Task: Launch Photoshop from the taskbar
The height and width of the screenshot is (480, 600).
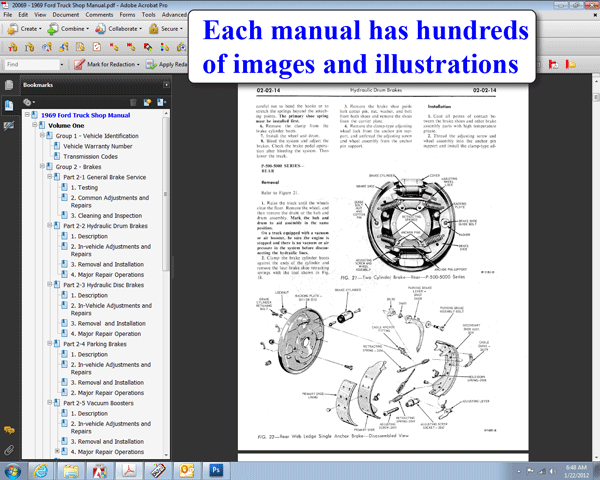Action: [215, 469]
